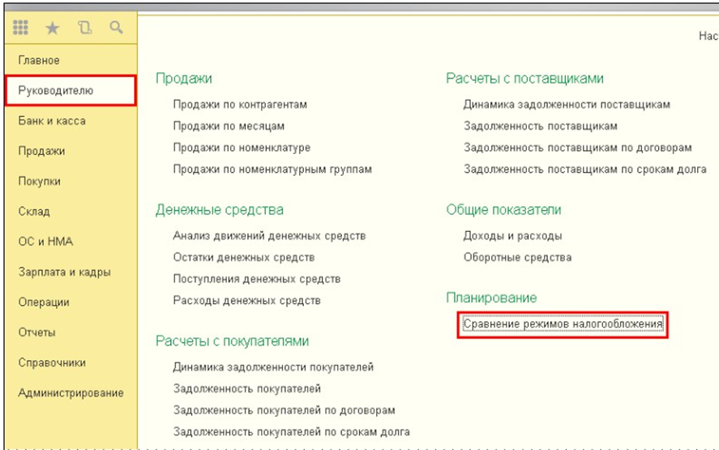The width and height of the screenshot is (719, 450).
Task: Open Анализ движений денежных средств
Action: 269,236
